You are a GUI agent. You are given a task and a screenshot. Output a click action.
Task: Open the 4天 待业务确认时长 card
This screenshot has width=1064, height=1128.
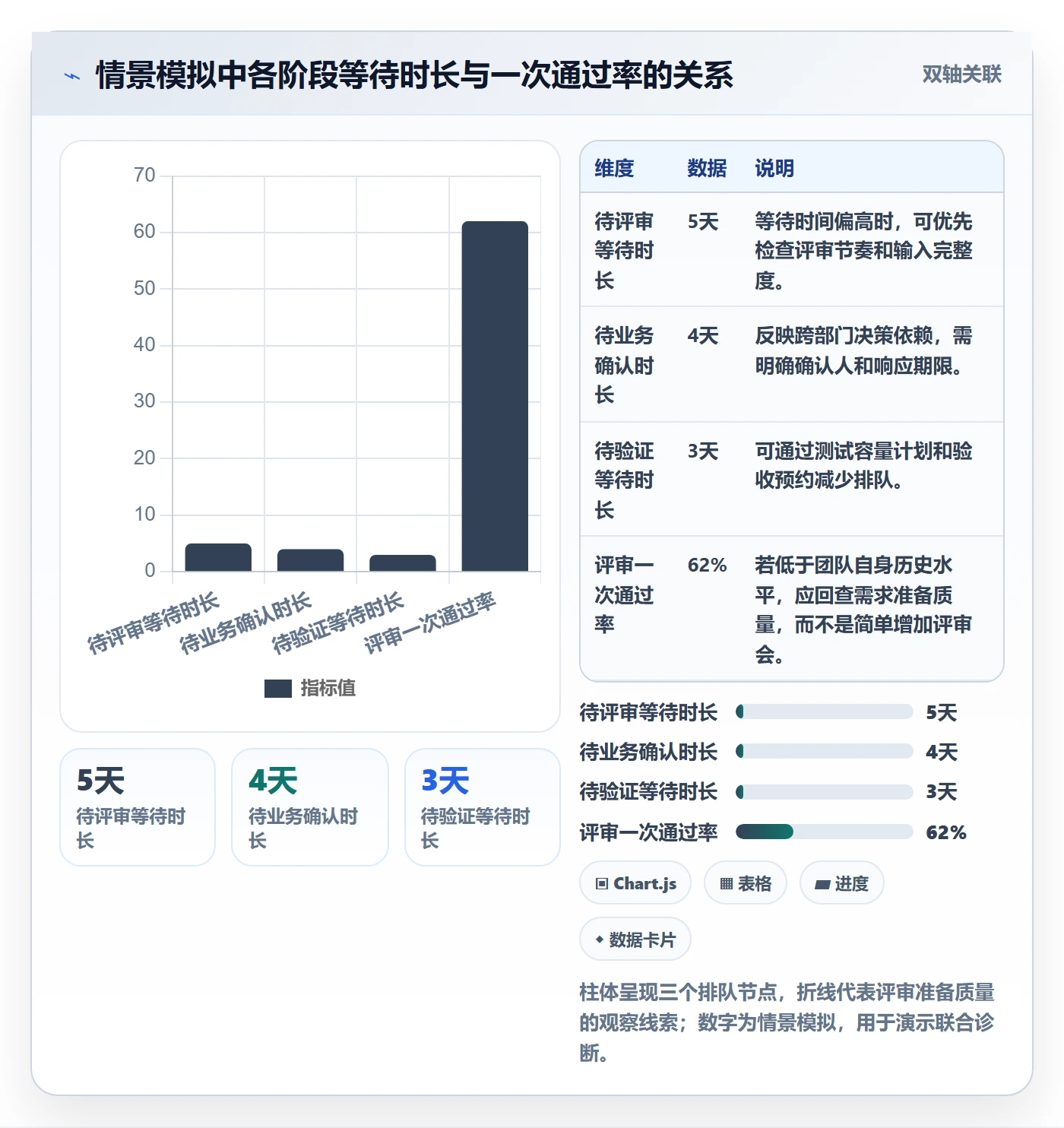310,807
